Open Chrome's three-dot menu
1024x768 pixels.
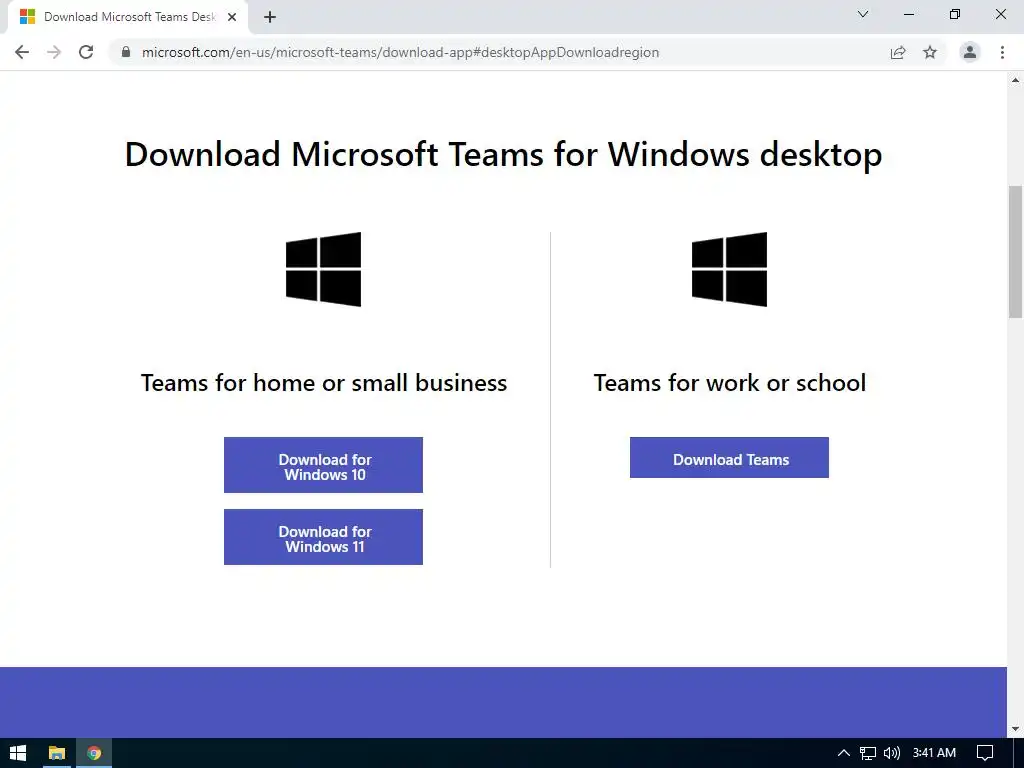[1002, 52]
